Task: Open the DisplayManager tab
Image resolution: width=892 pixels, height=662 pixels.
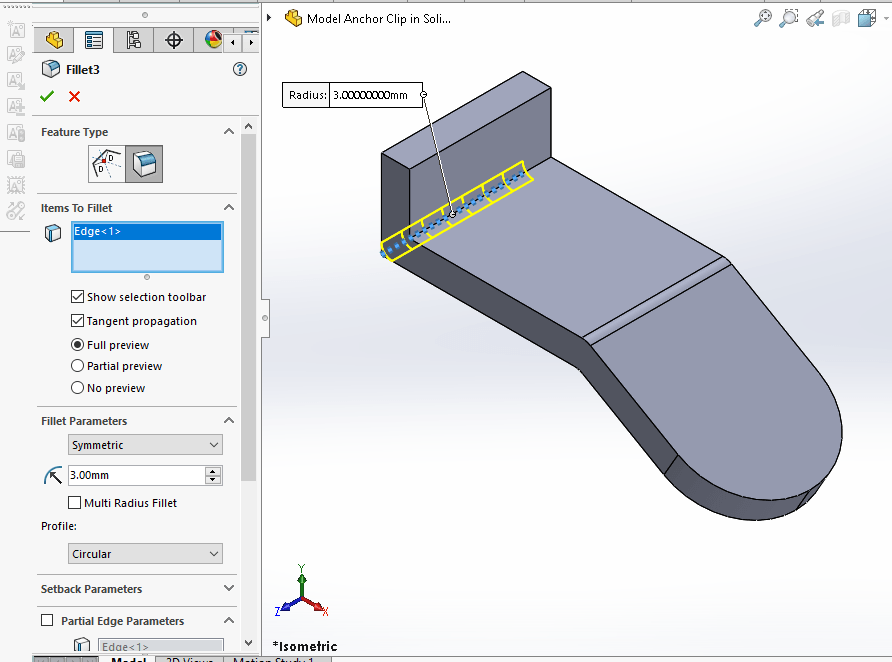Action: pyautogui.click(x=212, y=40)
